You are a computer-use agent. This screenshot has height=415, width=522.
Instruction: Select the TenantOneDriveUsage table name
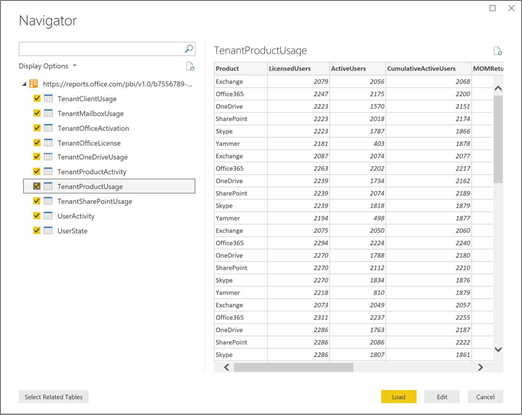92,157
